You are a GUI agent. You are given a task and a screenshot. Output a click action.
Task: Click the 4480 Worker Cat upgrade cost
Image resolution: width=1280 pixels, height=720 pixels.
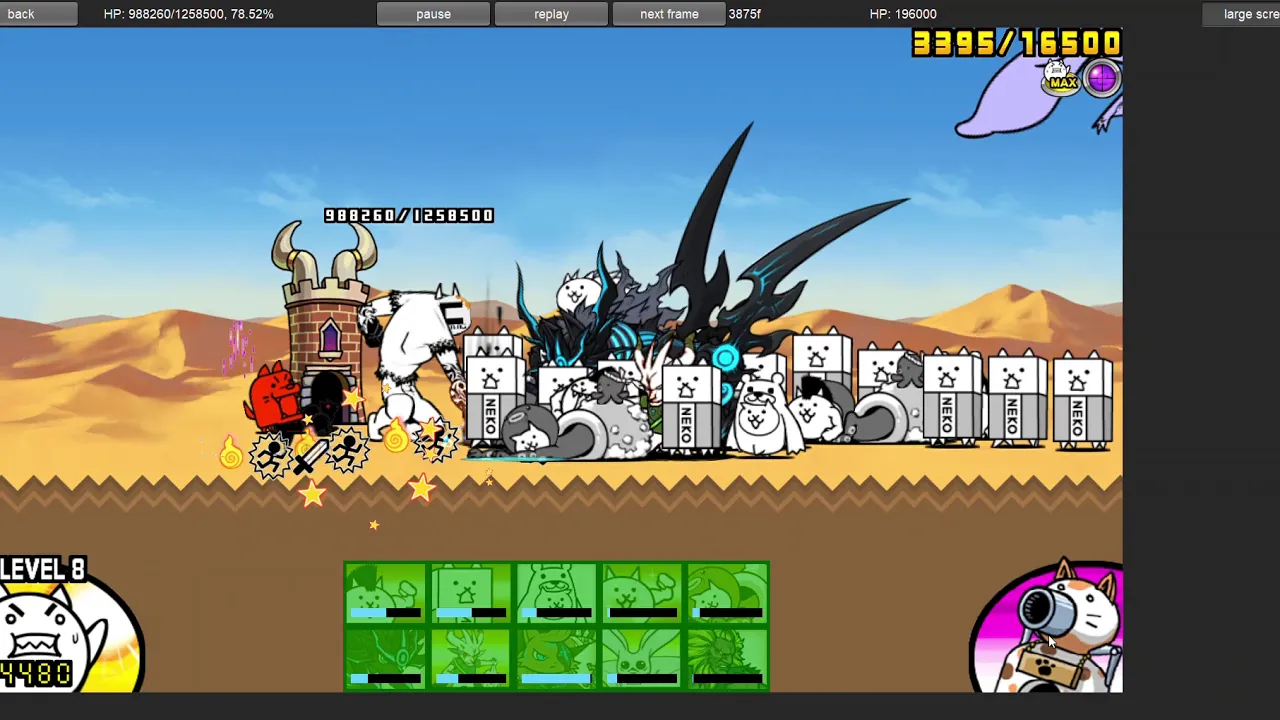(36, 674)
